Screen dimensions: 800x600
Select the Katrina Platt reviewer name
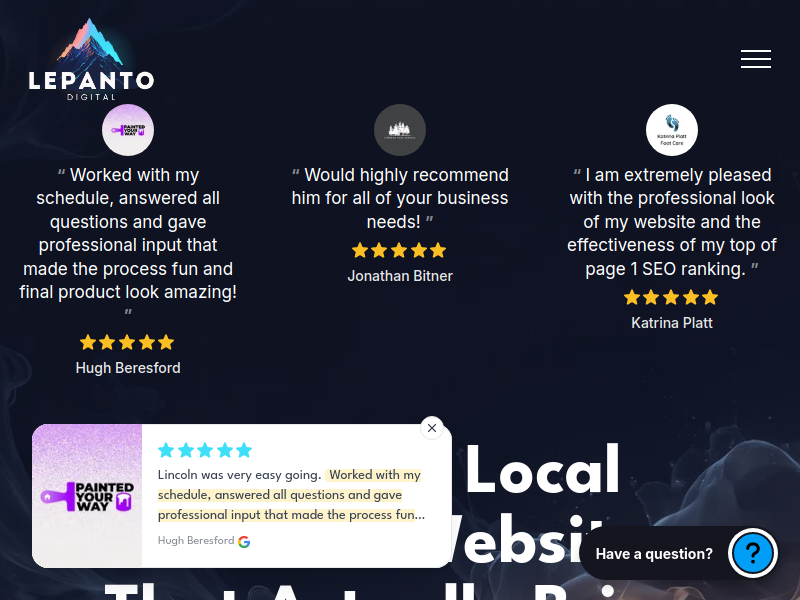(x=672, y=323)
